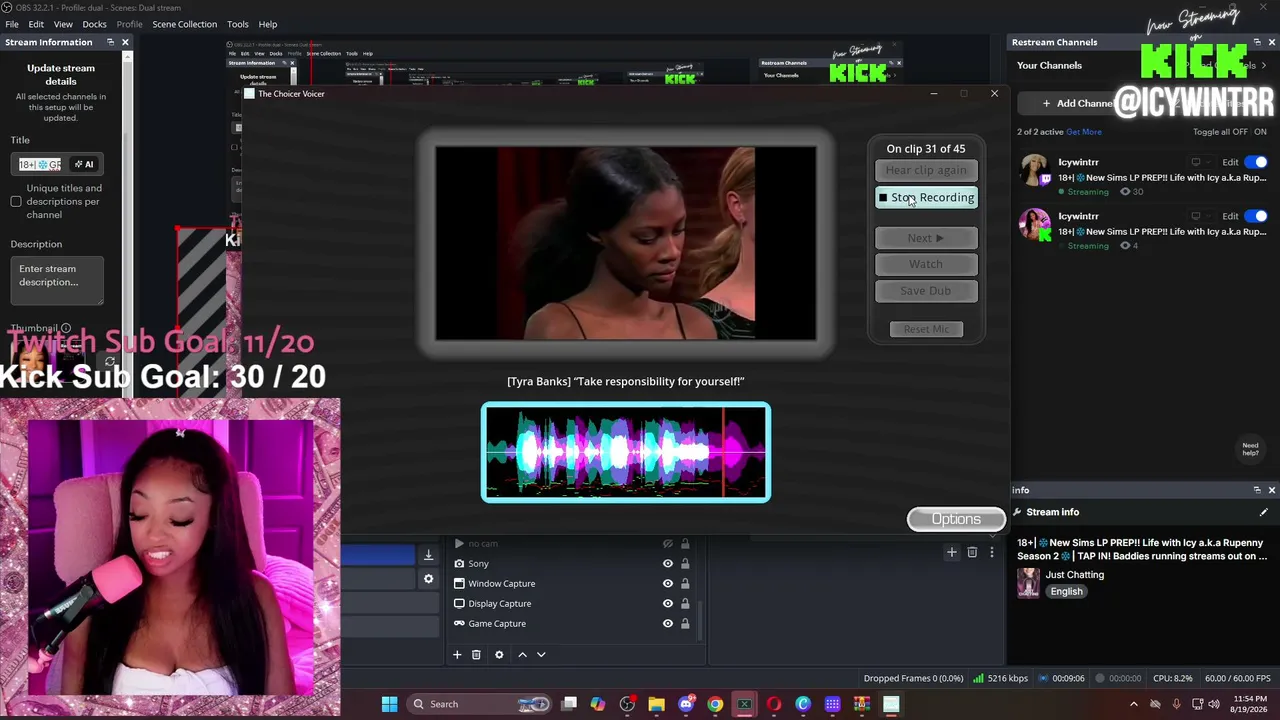Unlock the Game Capture source
The image size is (1280, 720).
685,624
